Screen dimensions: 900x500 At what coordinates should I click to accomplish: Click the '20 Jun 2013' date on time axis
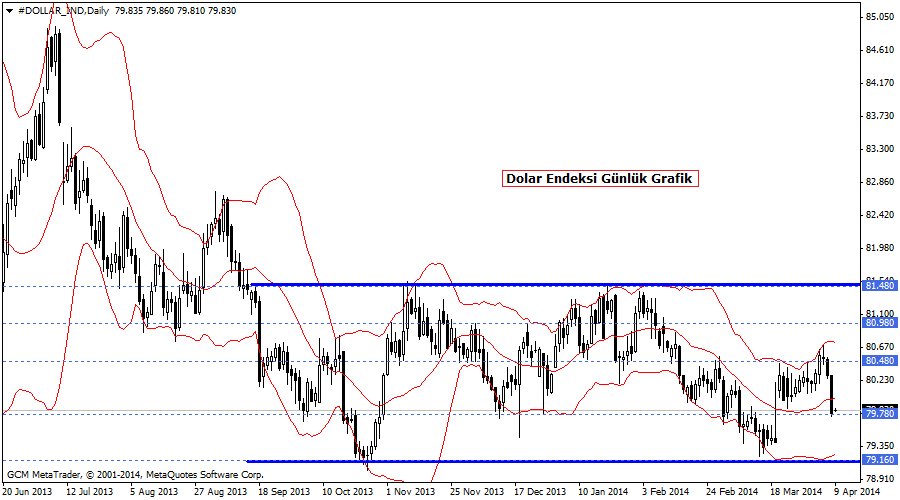pos(28,491)
